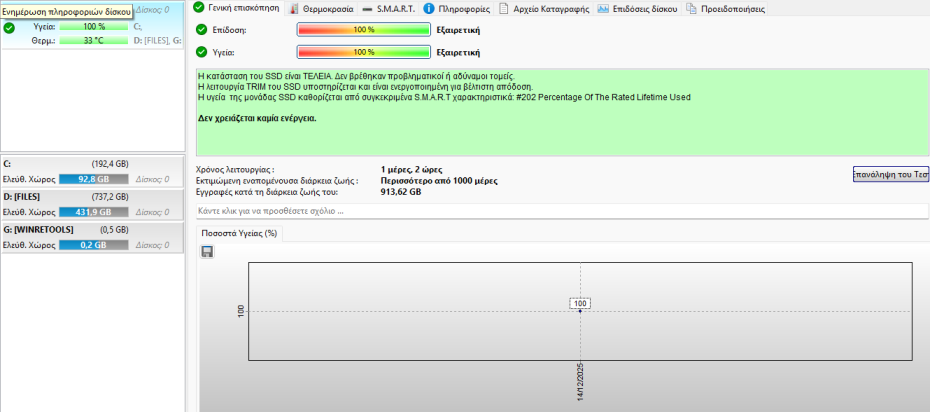
Task: Click the pages icon of Προειδοποιήσεις tab
Action: [692, 8]
